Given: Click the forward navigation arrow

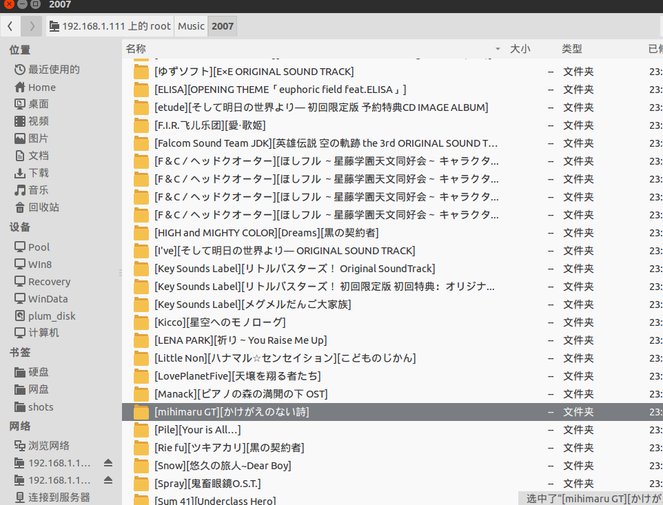Looking at the screenshot, I should pos(33,25).
